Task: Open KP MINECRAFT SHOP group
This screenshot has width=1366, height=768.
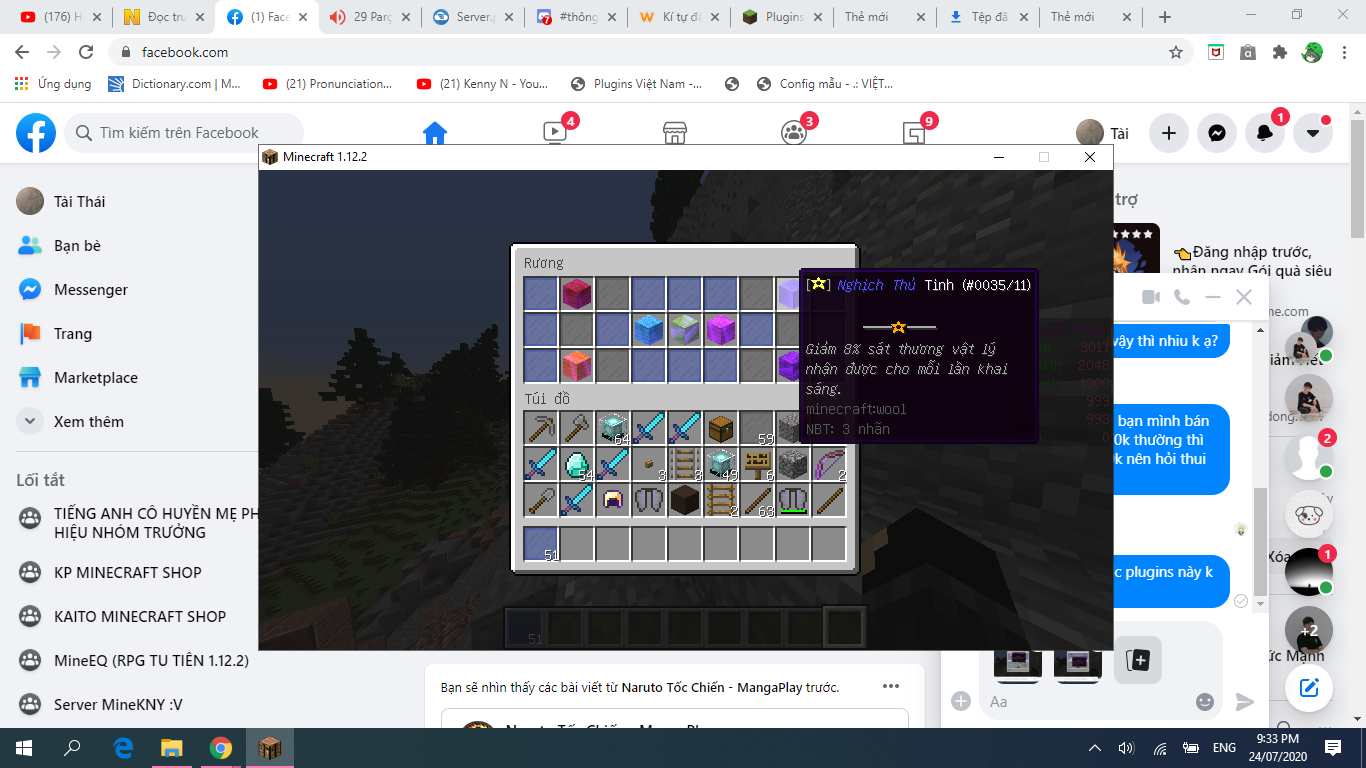Action: (128, 572)
